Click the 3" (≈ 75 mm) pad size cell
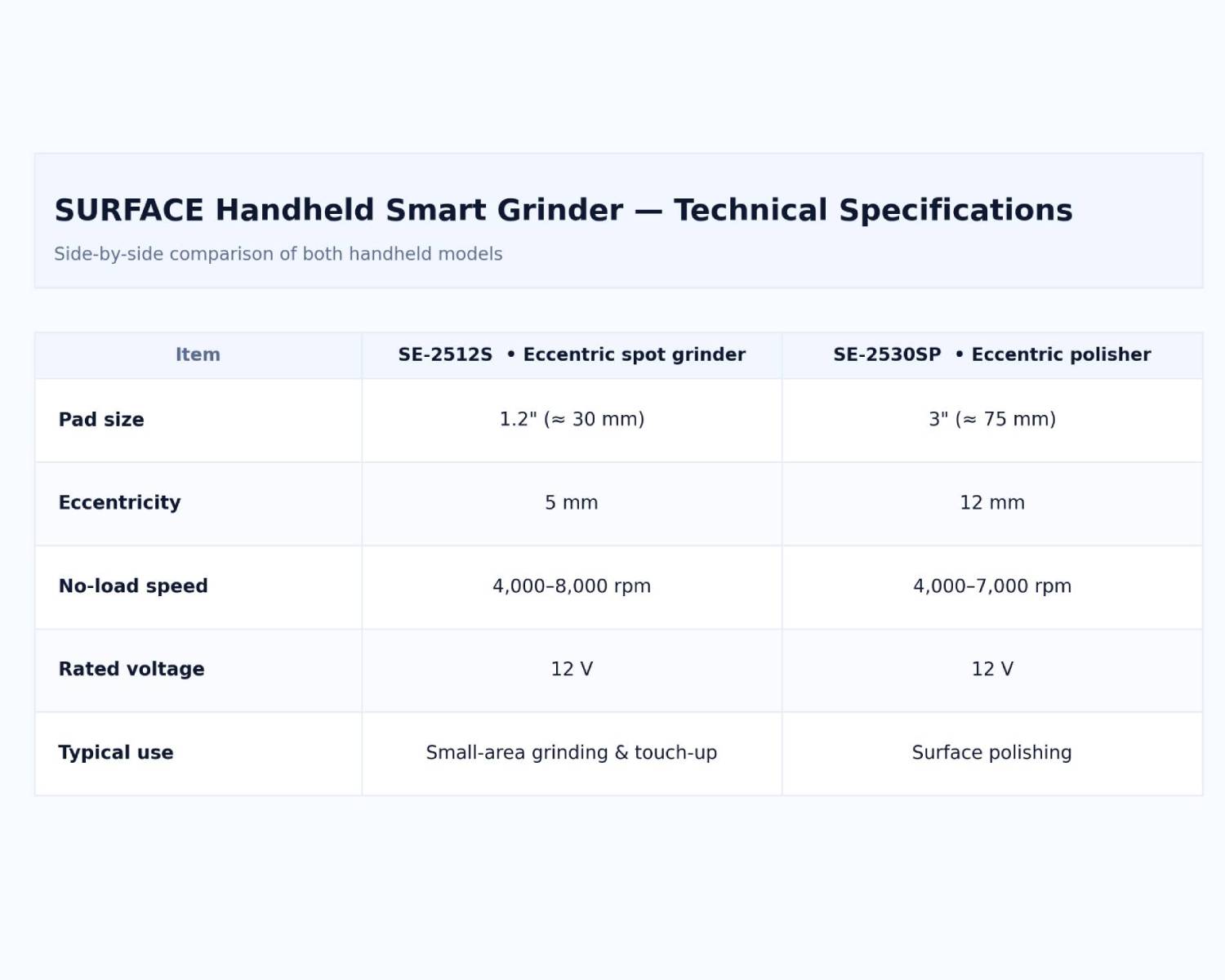The height and width of the screenshot is (980, 1225). click(991, 420)
